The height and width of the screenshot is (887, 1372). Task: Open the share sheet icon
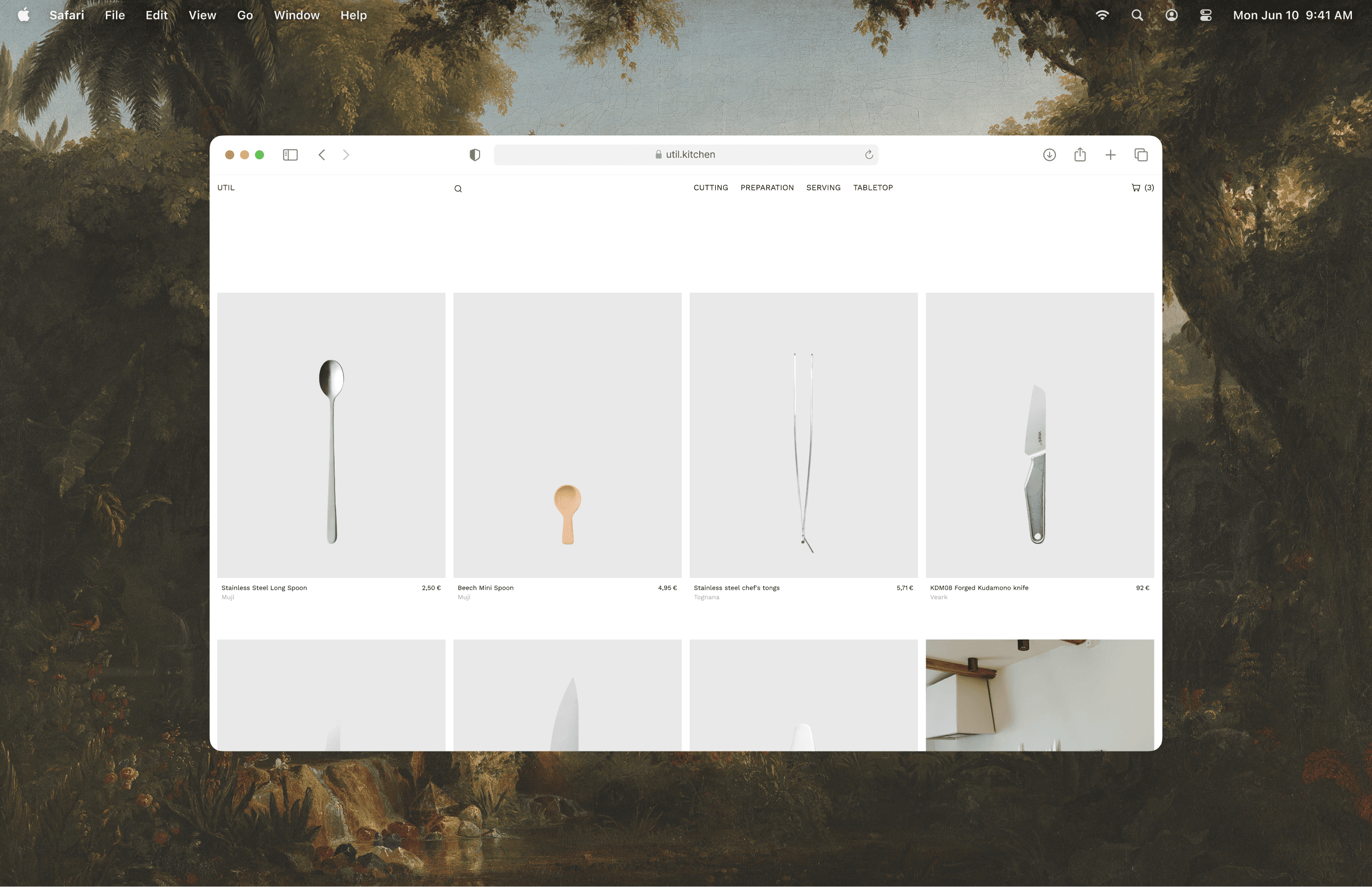tap(1079, 155)
